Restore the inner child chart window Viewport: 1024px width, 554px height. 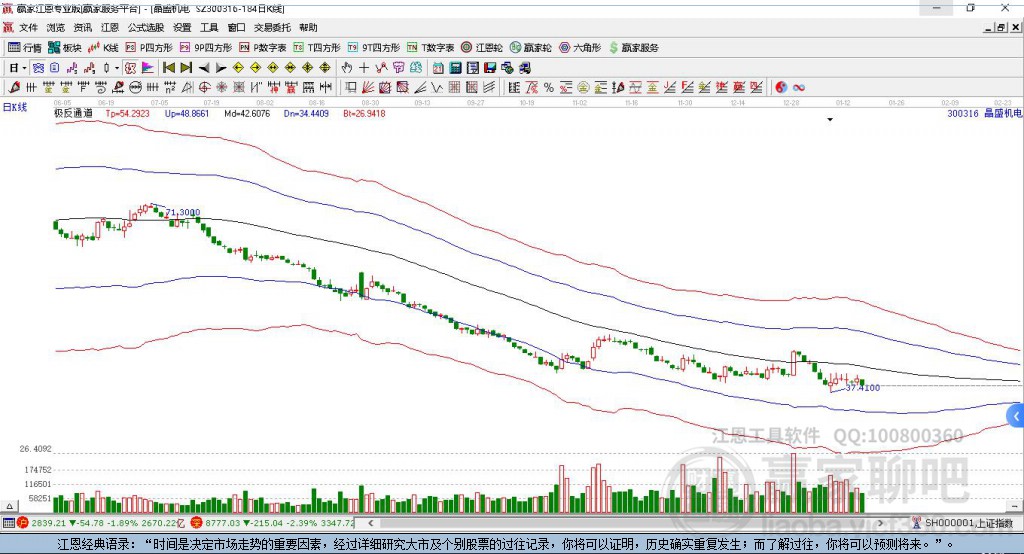coord(1002,27)
